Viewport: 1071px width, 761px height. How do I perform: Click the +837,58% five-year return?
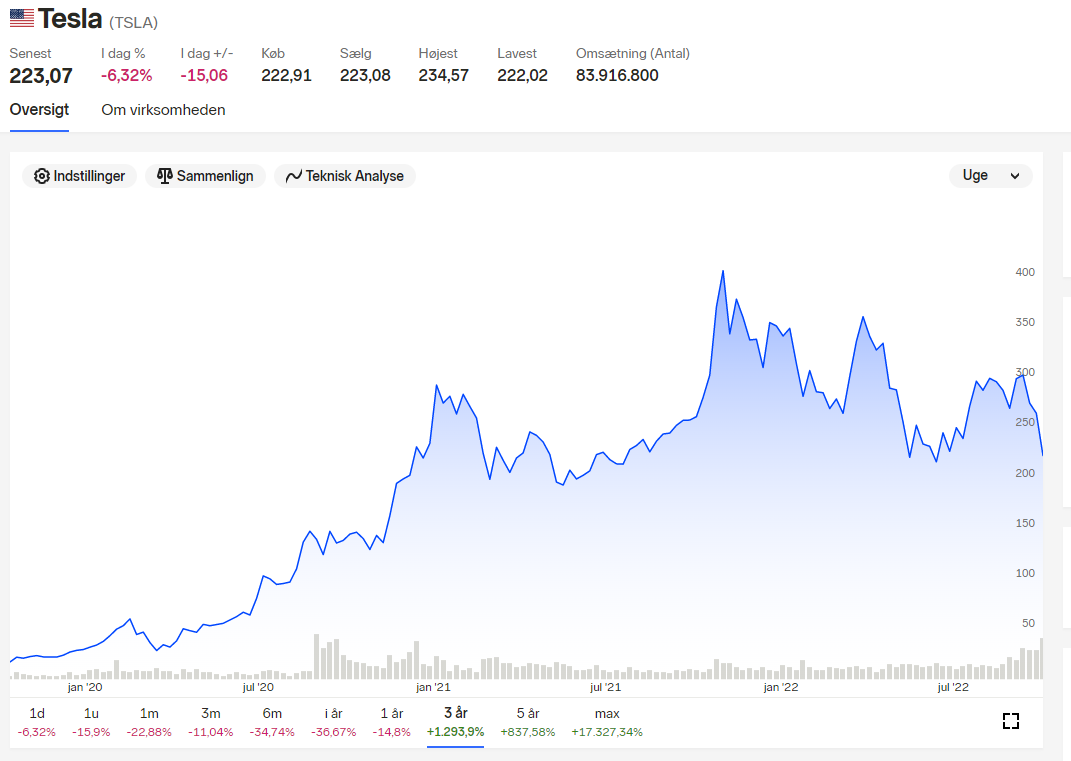tap(527, 732)
